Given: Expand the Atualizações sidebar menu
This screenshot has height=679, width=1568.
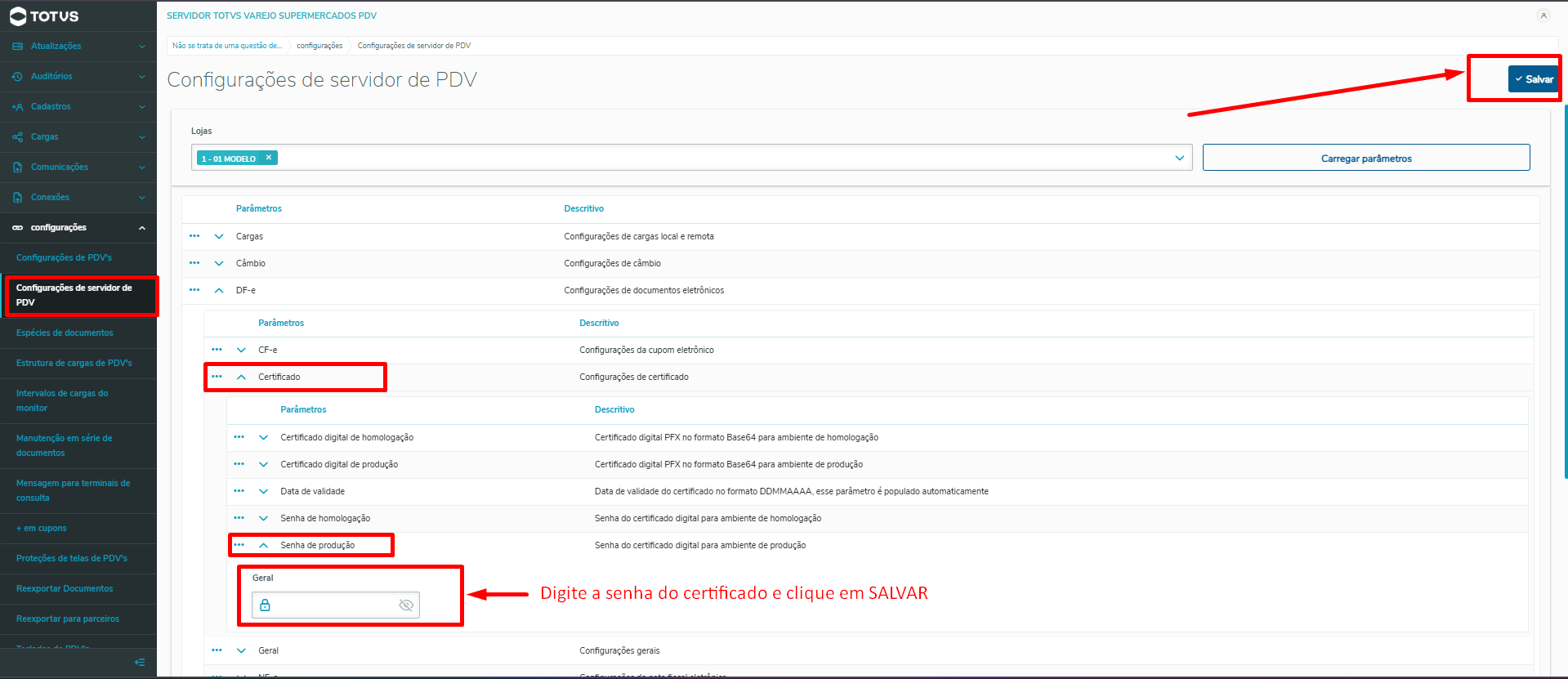Looking at the screenshot, I should (142, 47).
